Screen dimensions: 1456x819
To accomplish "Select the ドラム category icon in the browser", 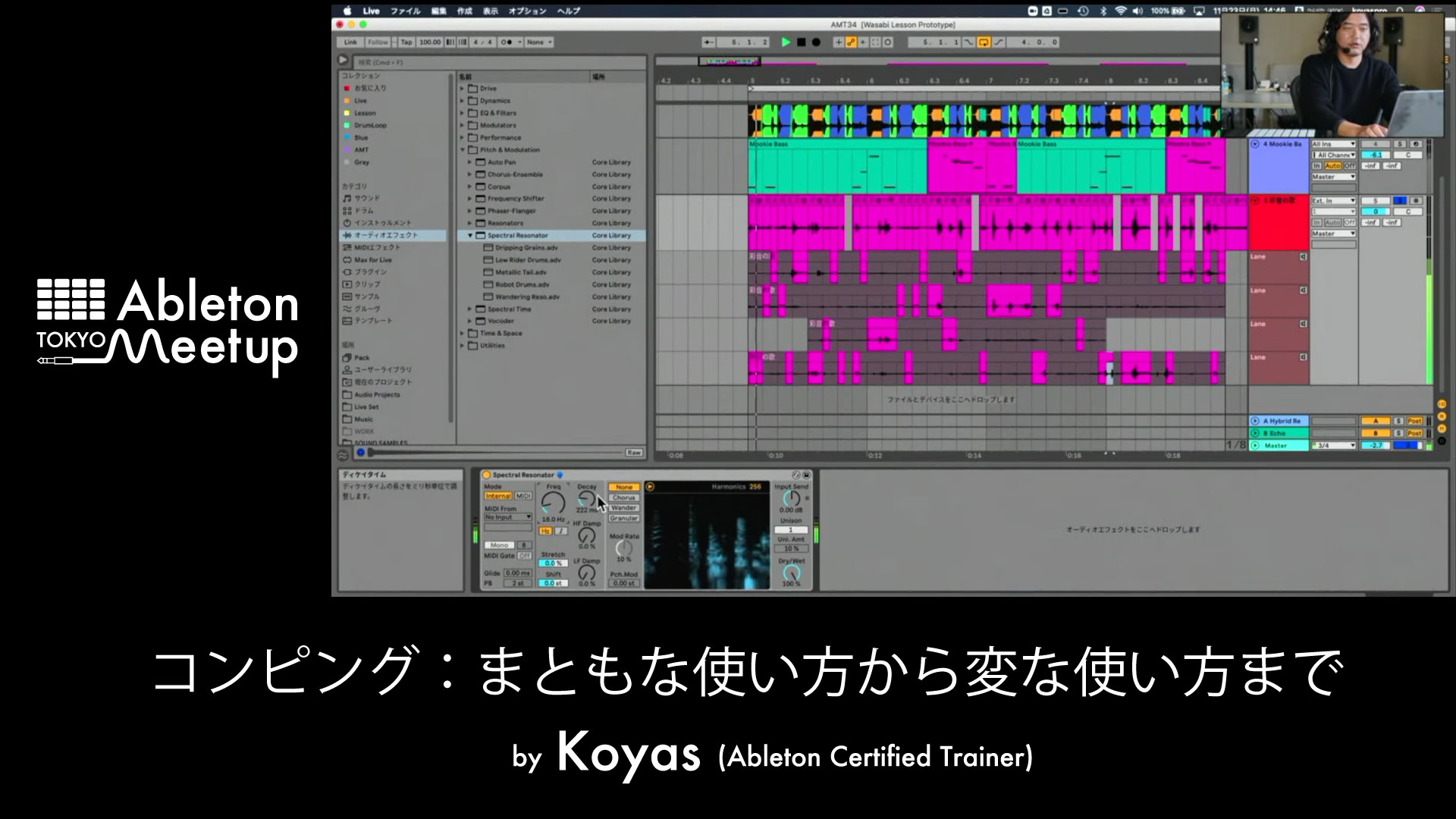I will pos(346,210).
